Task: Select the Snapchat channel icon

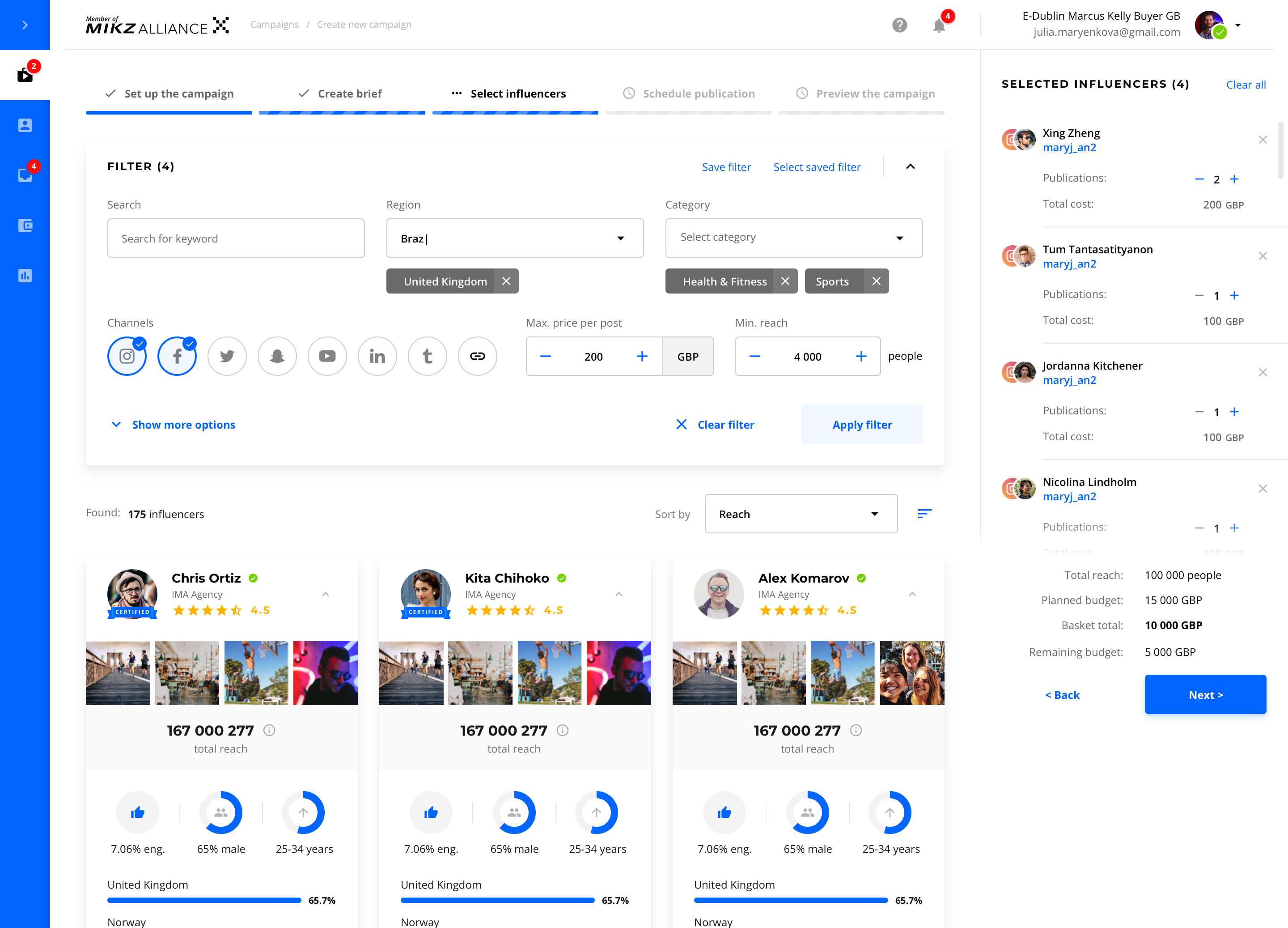Action: coord(277,356)
